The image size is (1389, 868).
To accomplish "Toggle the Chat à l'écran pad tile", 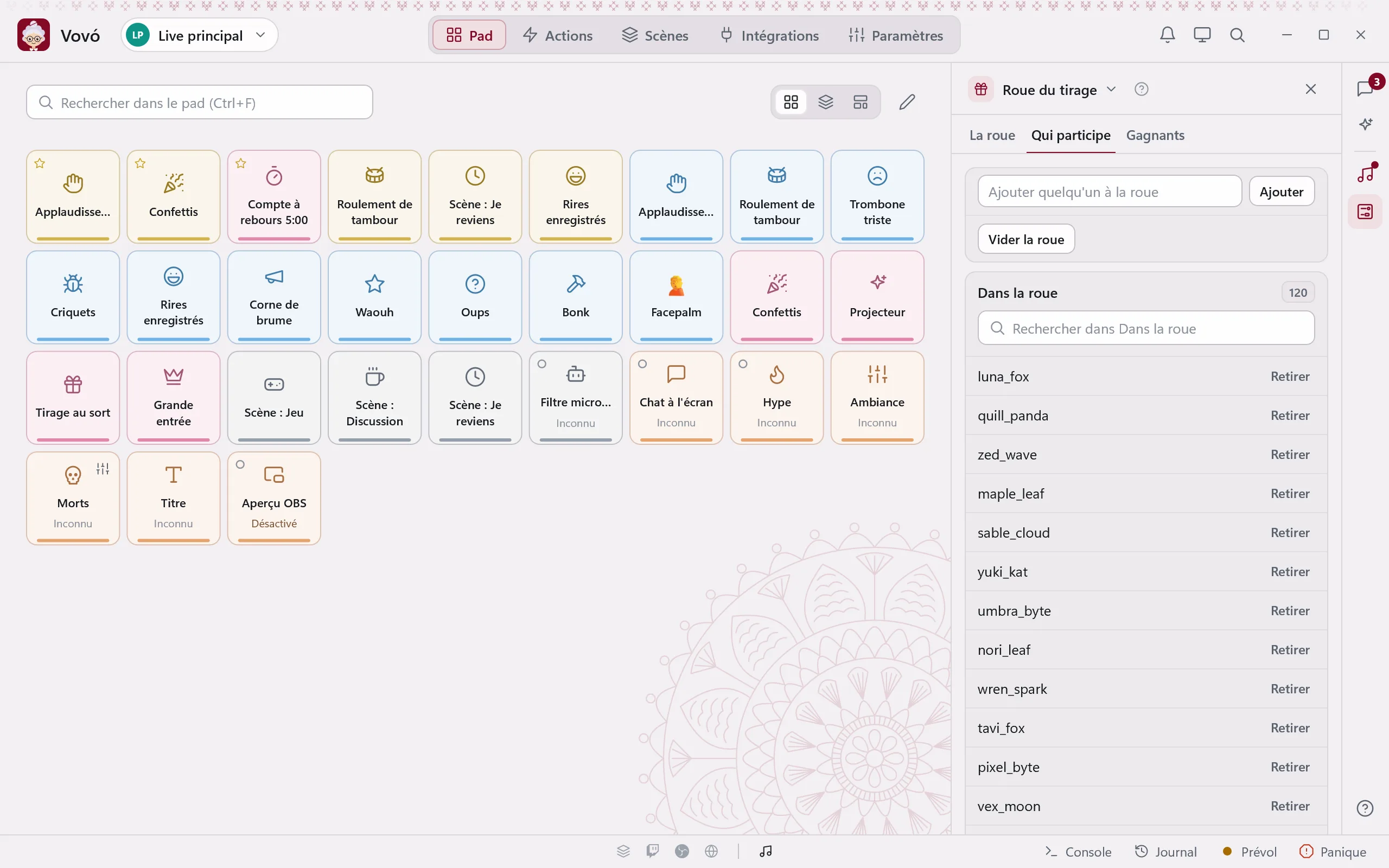I will (676, 397).
